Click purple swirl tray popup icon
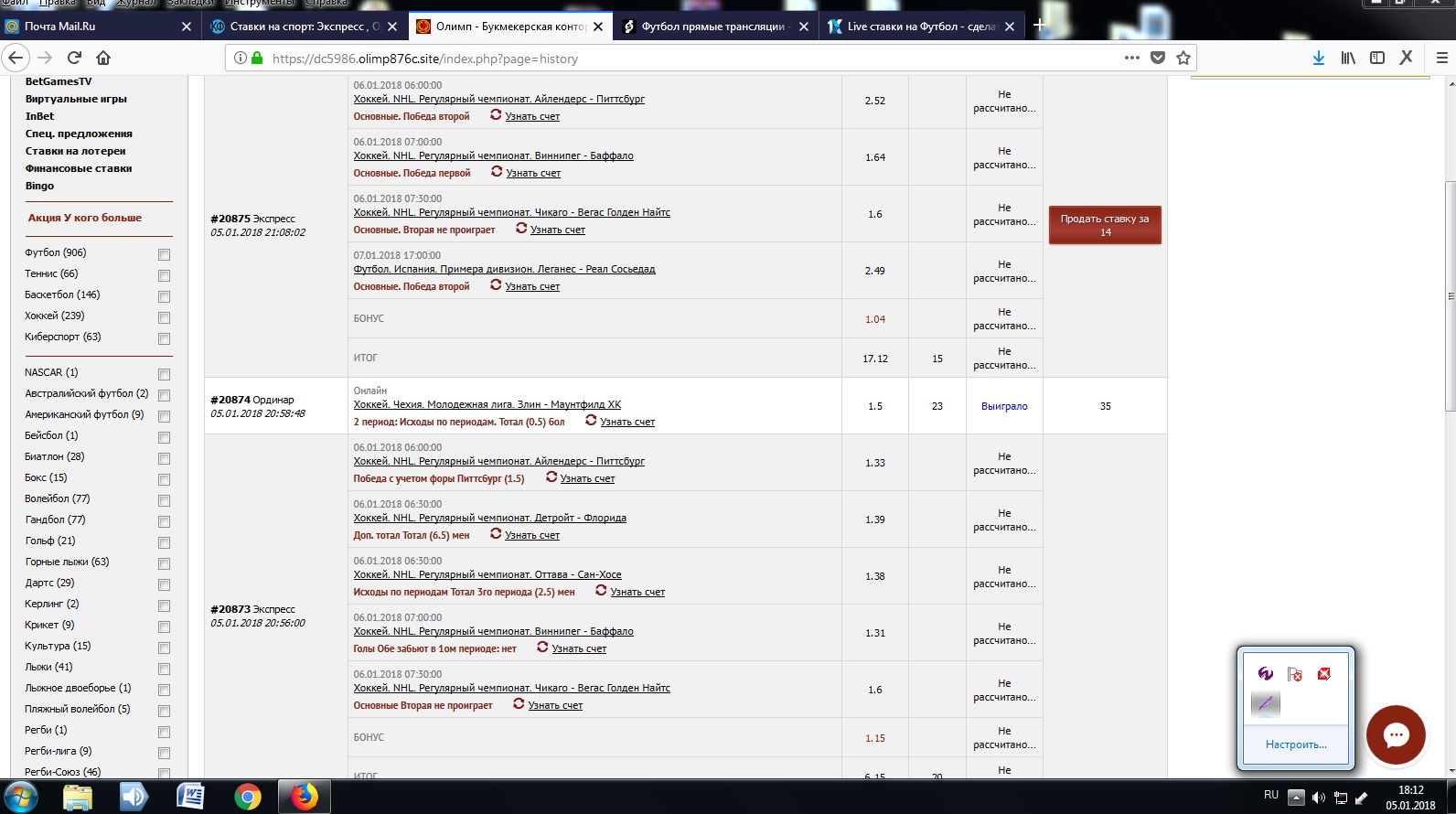 point(1265,674)
